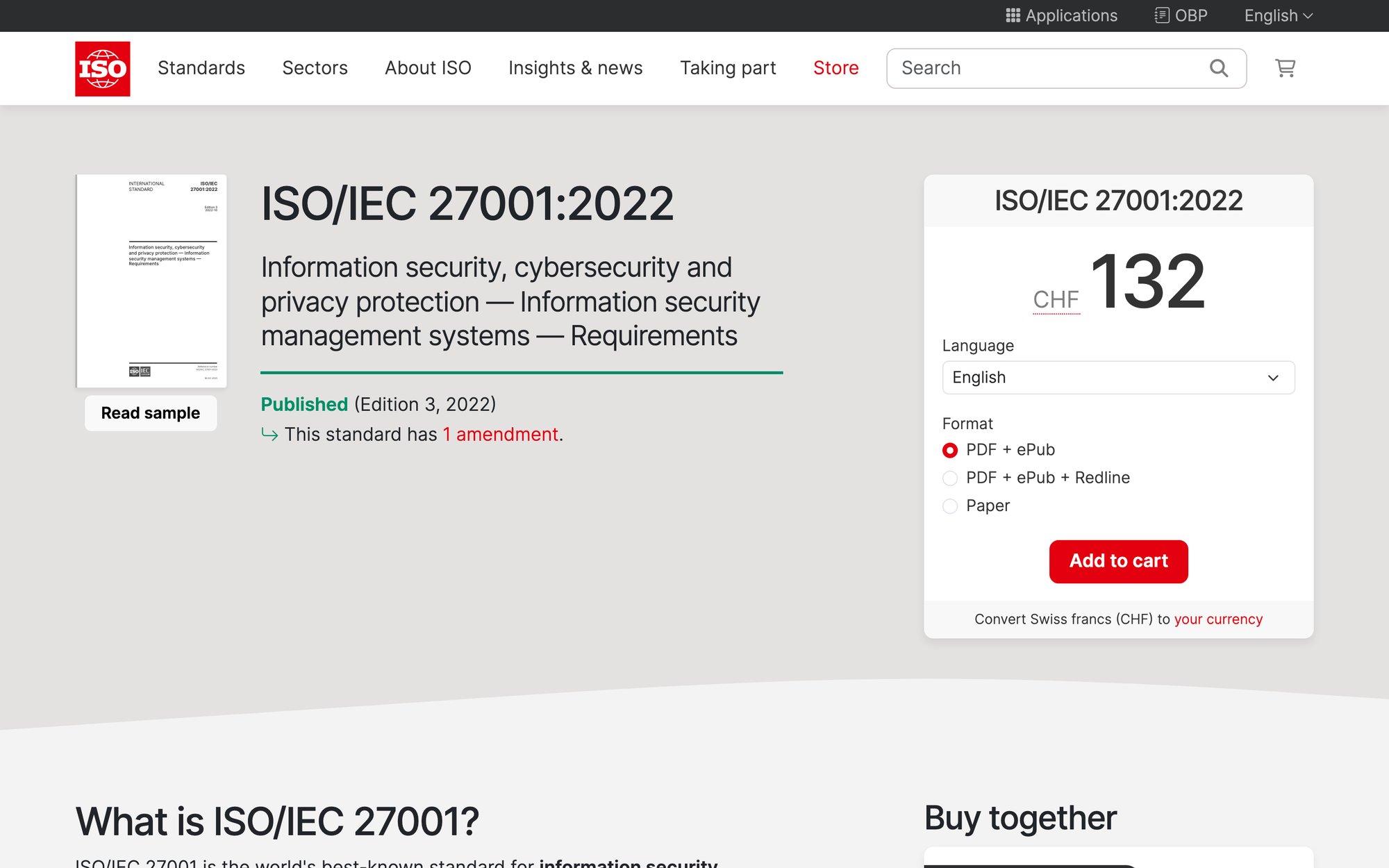Open the Applications grid menu
This screenshot has width=1389, height=868.
[x=1061, y=15]
